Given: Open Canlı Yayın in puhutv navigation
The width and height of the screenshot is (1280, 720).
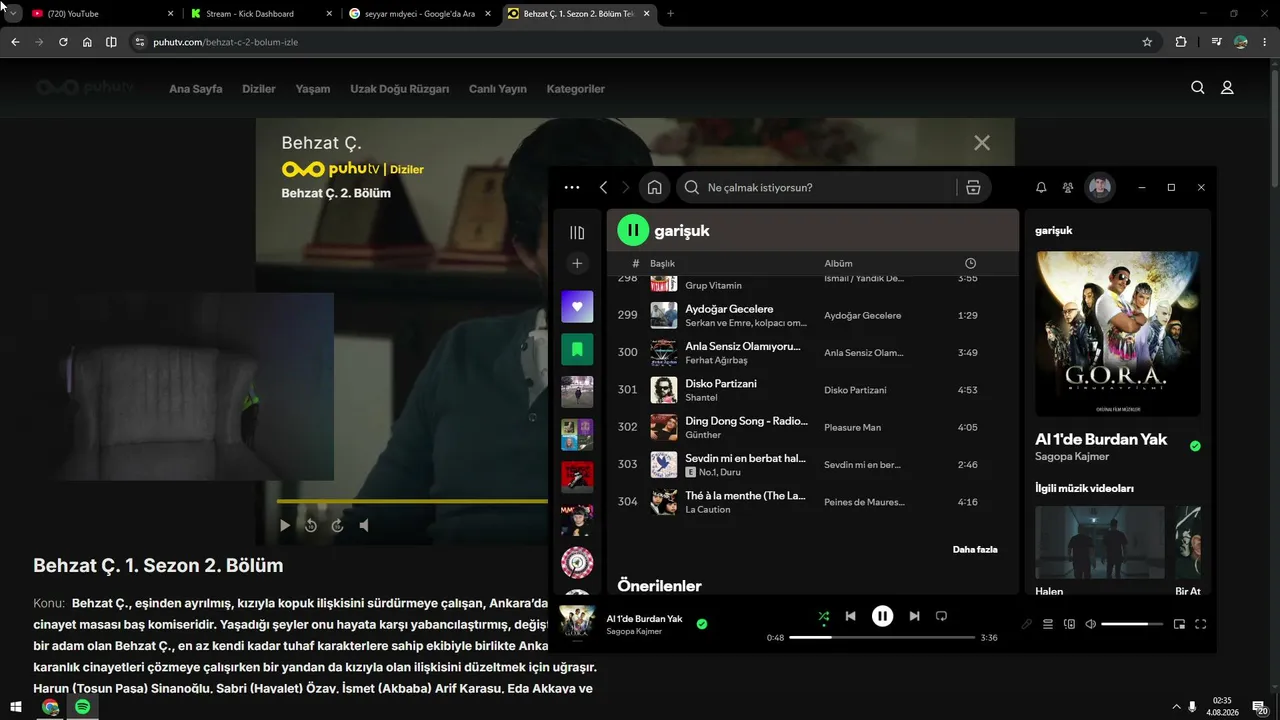Looking at the screenshot, I should (498, 89).
